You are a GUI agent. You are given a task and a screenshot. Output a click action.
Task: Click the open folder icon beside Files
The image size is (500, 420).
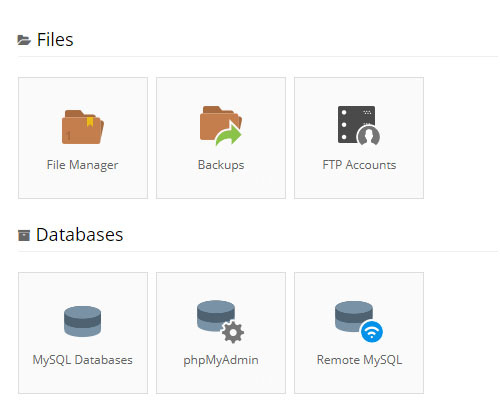[x=24, y=40]
